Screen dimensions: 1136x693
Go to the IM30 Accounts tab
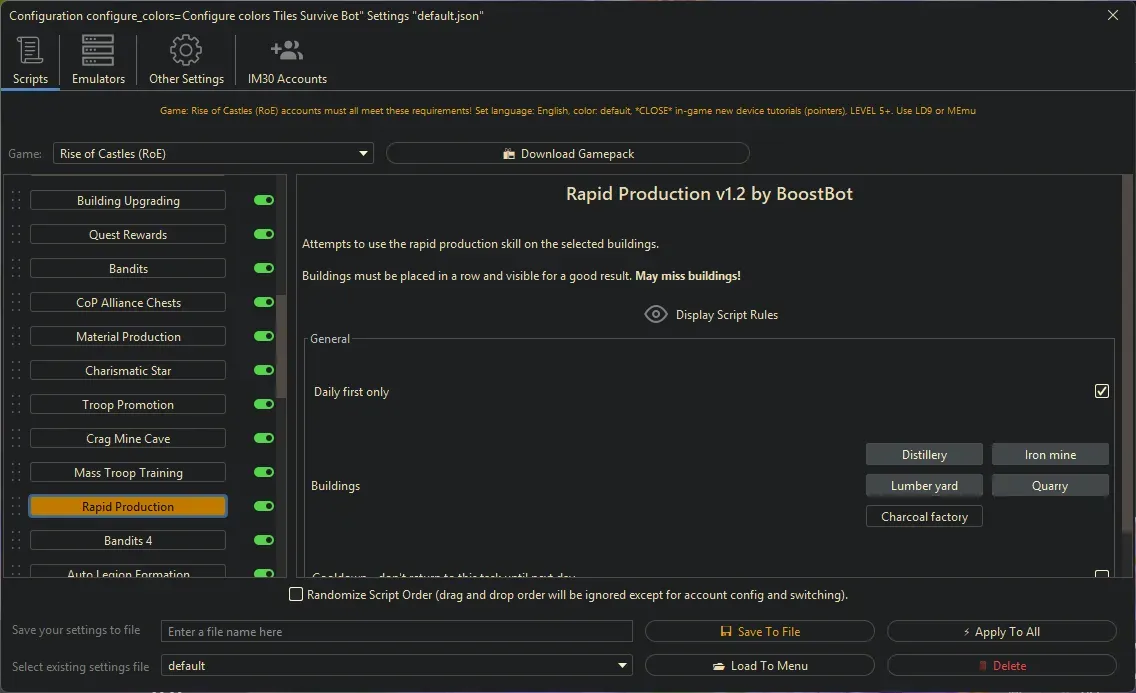click(x=287, y=61)
